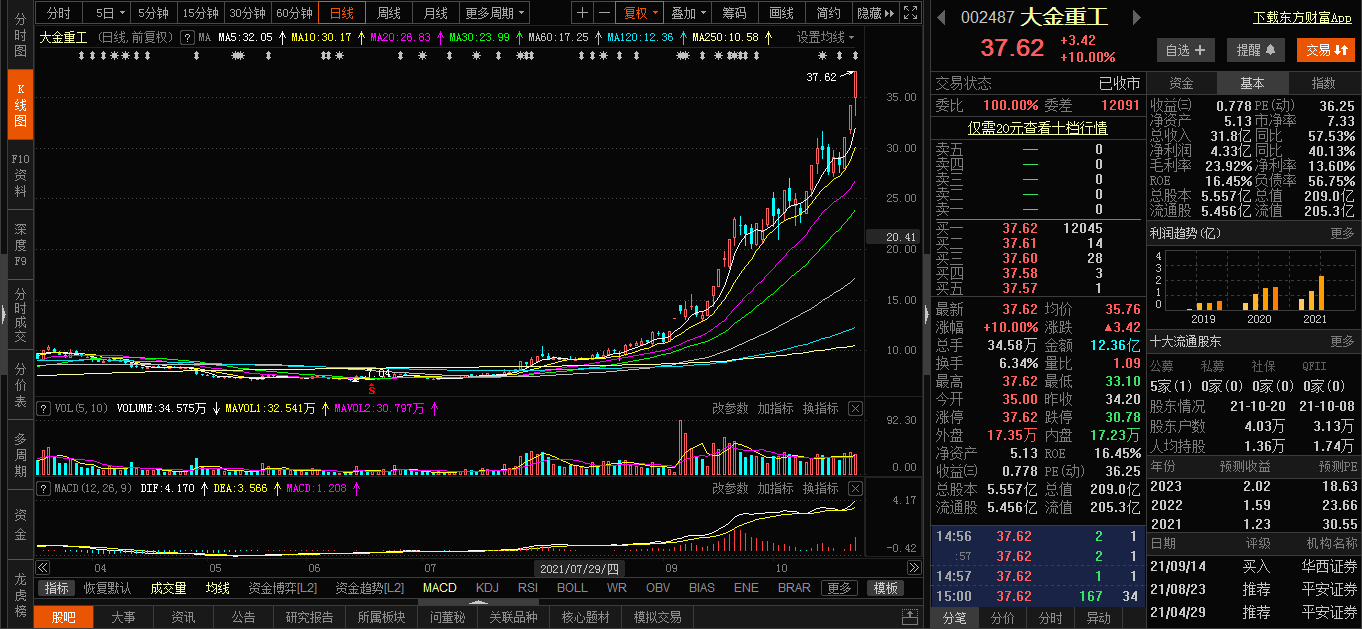Click 改参数 in VOL panel
Screen dimensions: 1362x629
point(730,408)
